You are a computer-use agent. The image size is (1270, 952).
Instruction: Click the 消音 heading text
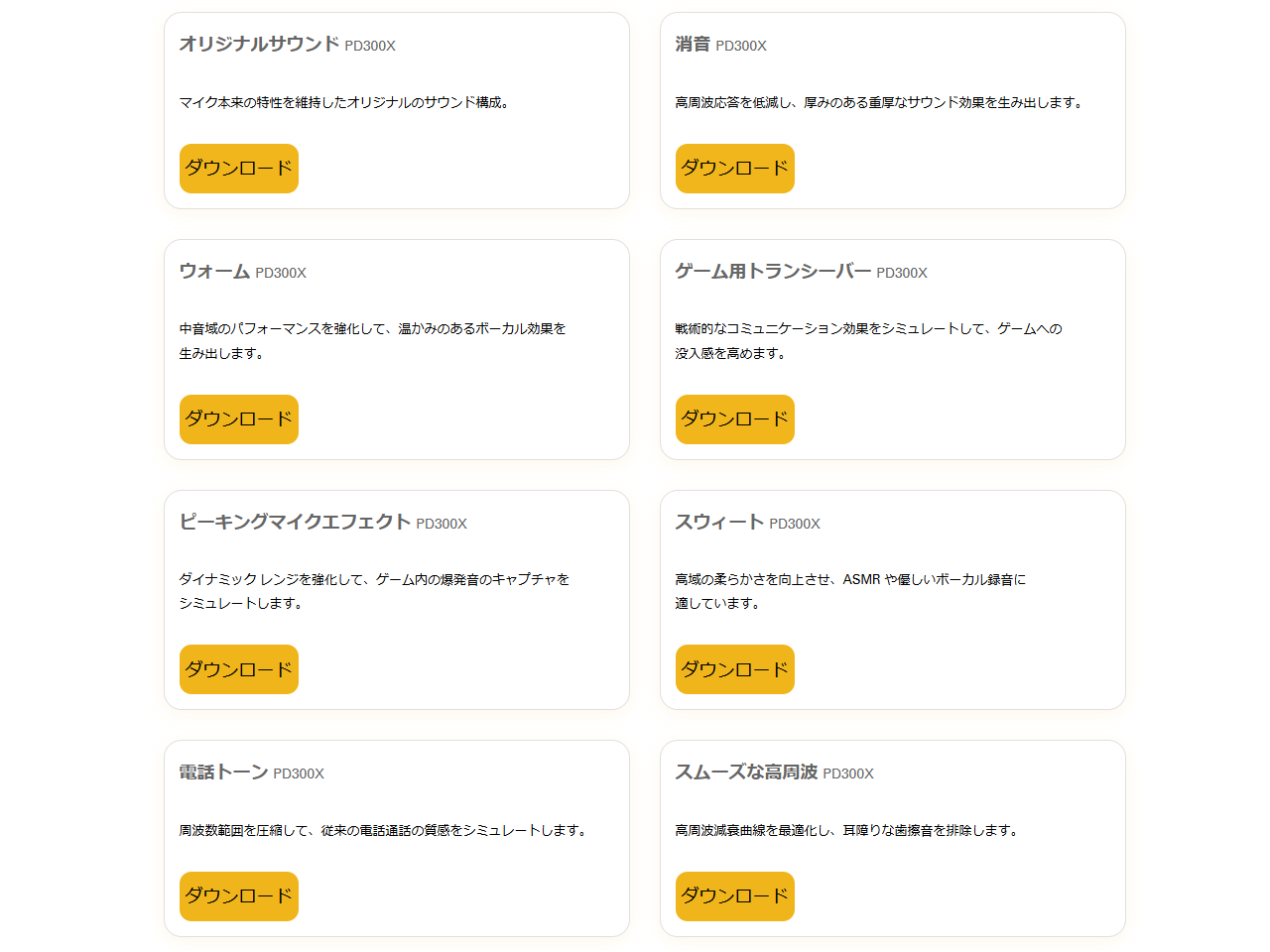point(693,45)
